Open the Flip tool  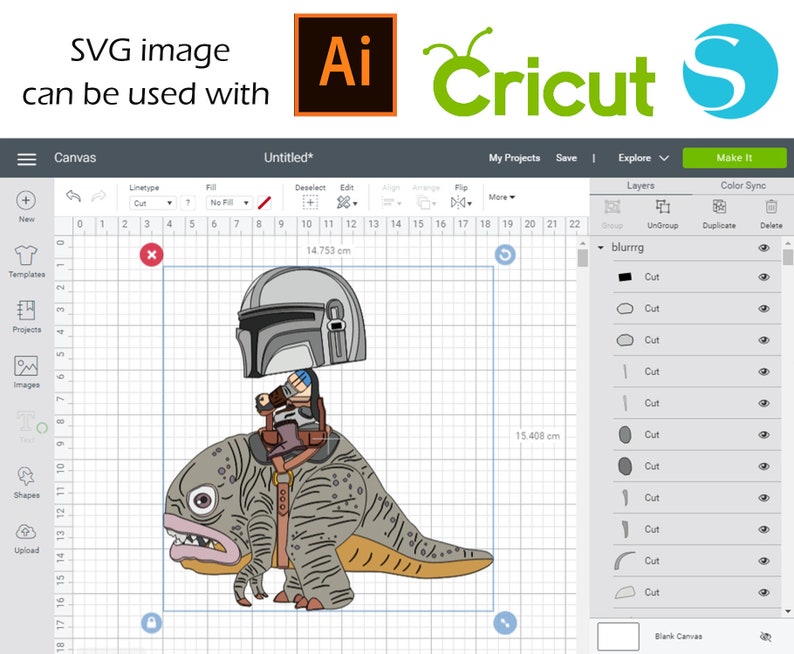click(458, 202)
